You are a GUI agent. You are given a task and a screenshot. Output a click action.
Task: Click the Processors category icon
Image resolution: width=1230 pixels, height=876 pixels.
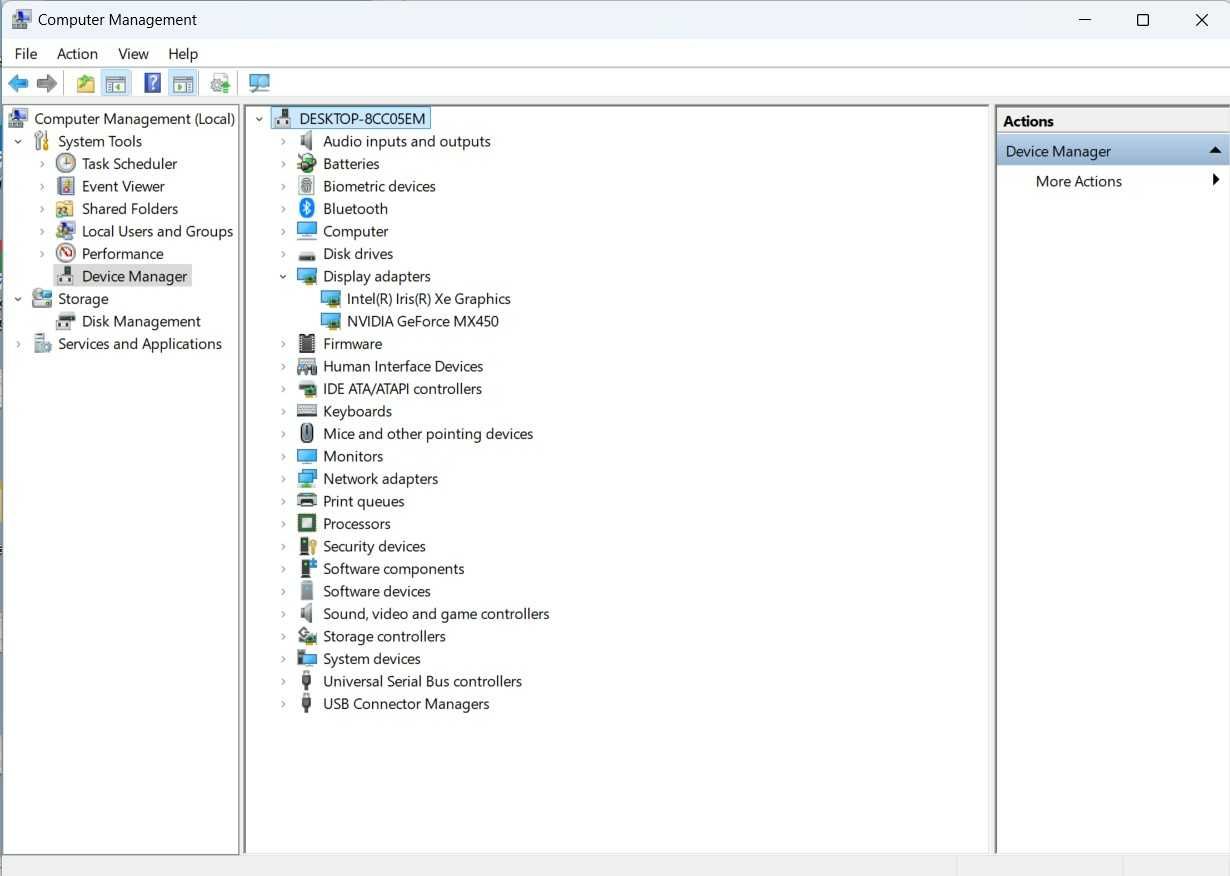click(307, 523)
